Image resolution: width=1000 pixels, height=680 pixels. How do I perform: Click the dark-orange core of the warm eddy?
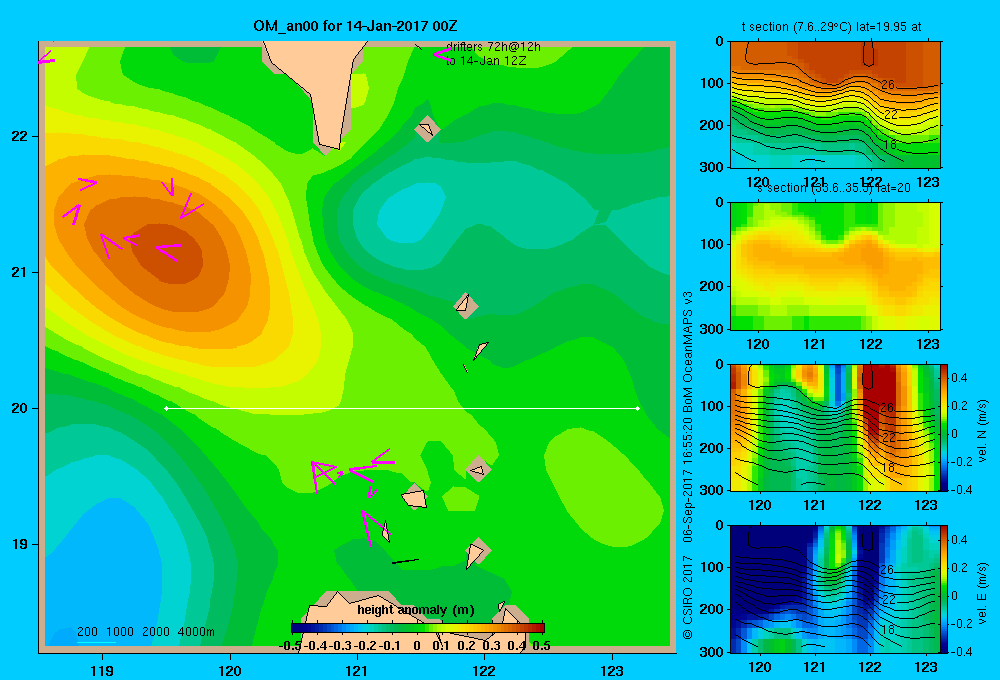[x=168, y=253]
